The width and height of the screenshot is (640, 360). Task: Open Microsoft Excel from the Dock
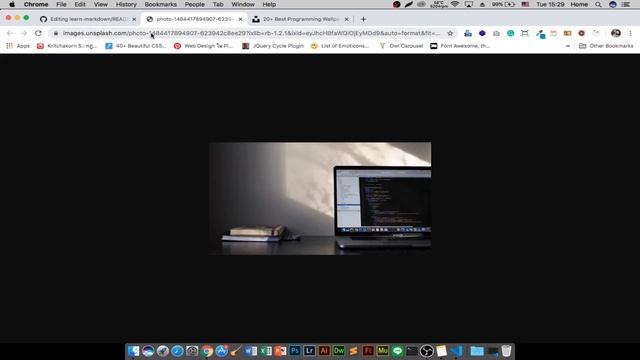coord(266,351)
